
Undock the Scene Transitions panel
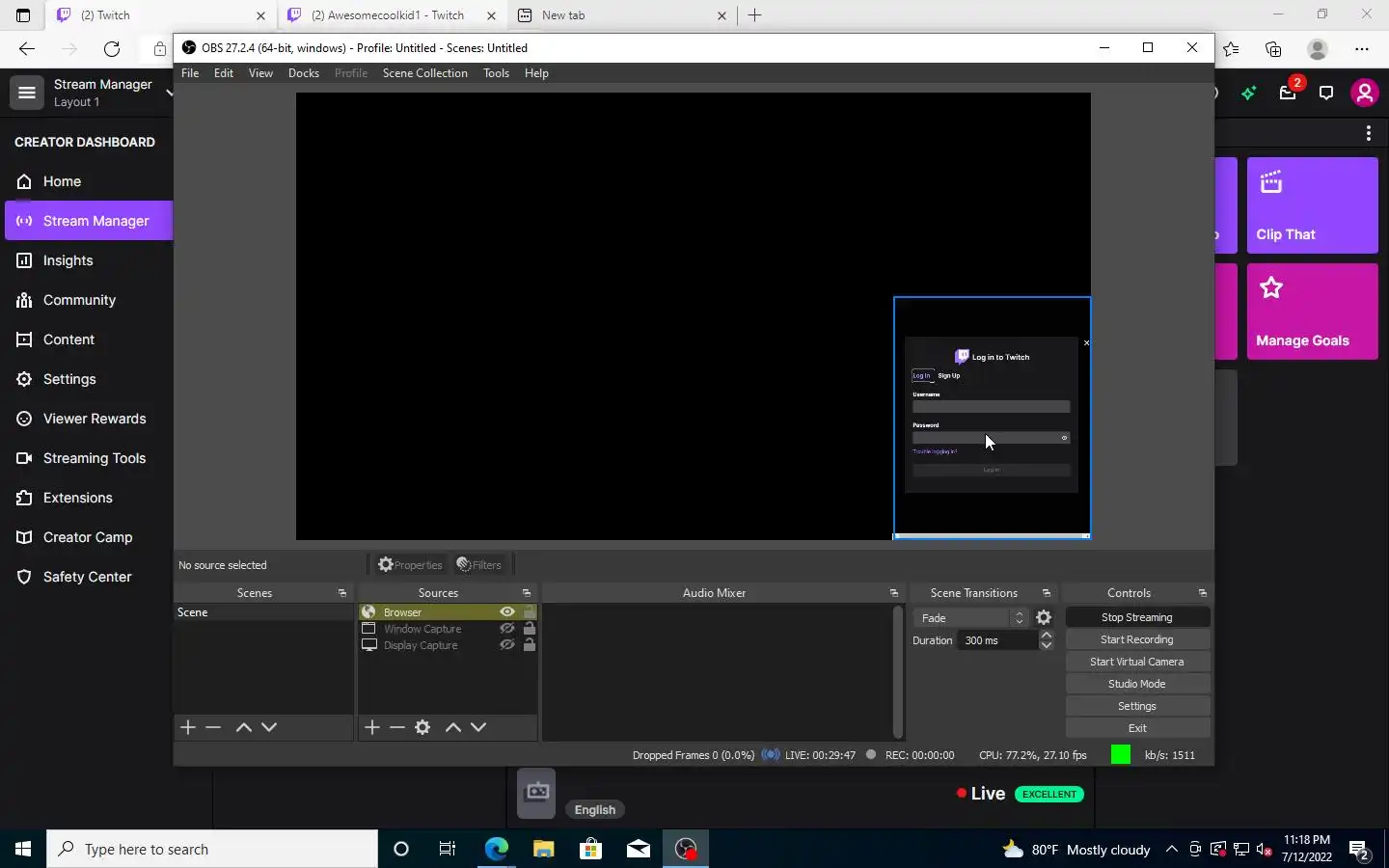click(x=1047, y=593)
